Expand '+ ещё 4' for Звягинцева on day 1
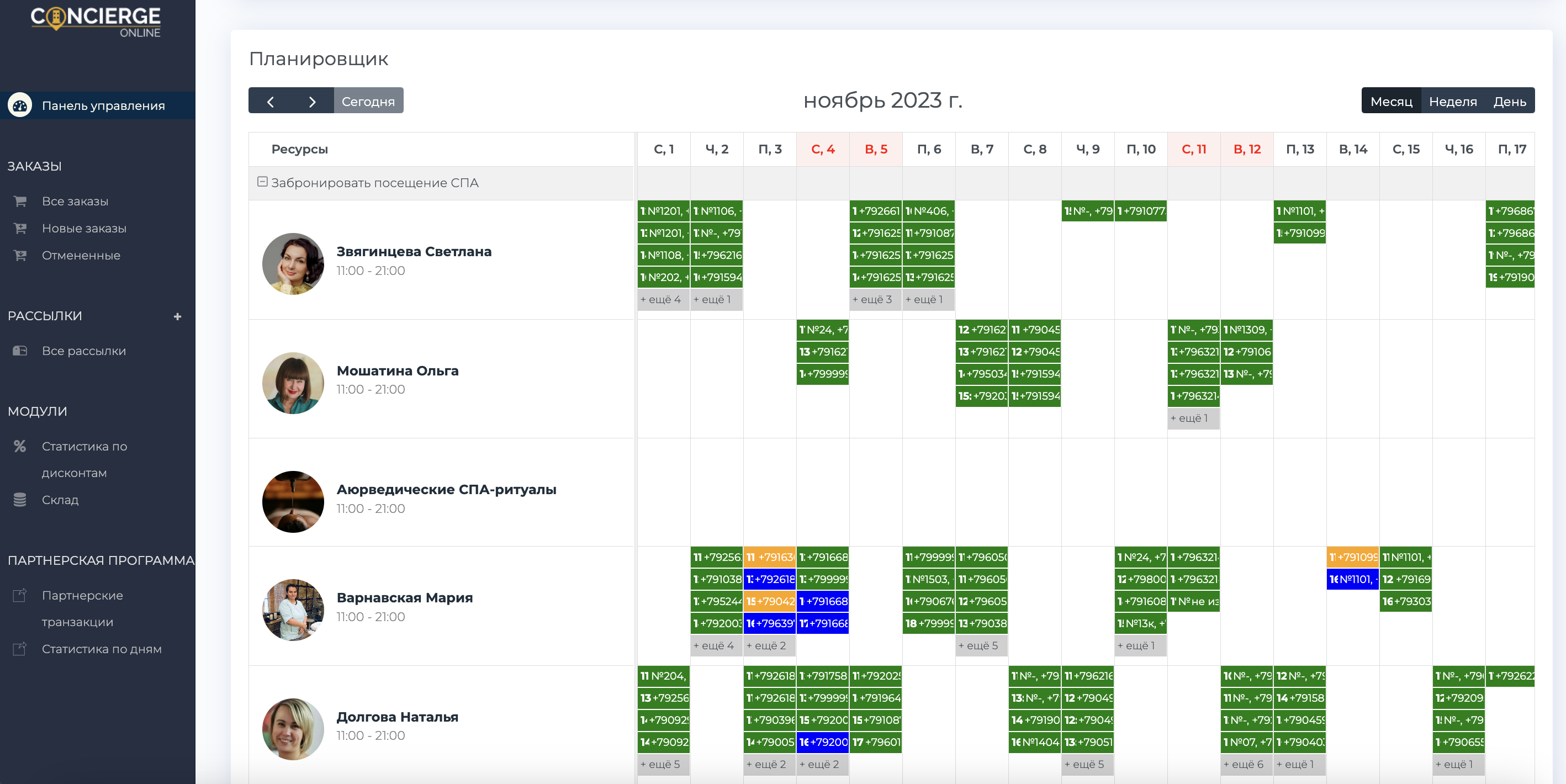The height and width of the screenshot is (784, 1566). 661,300
